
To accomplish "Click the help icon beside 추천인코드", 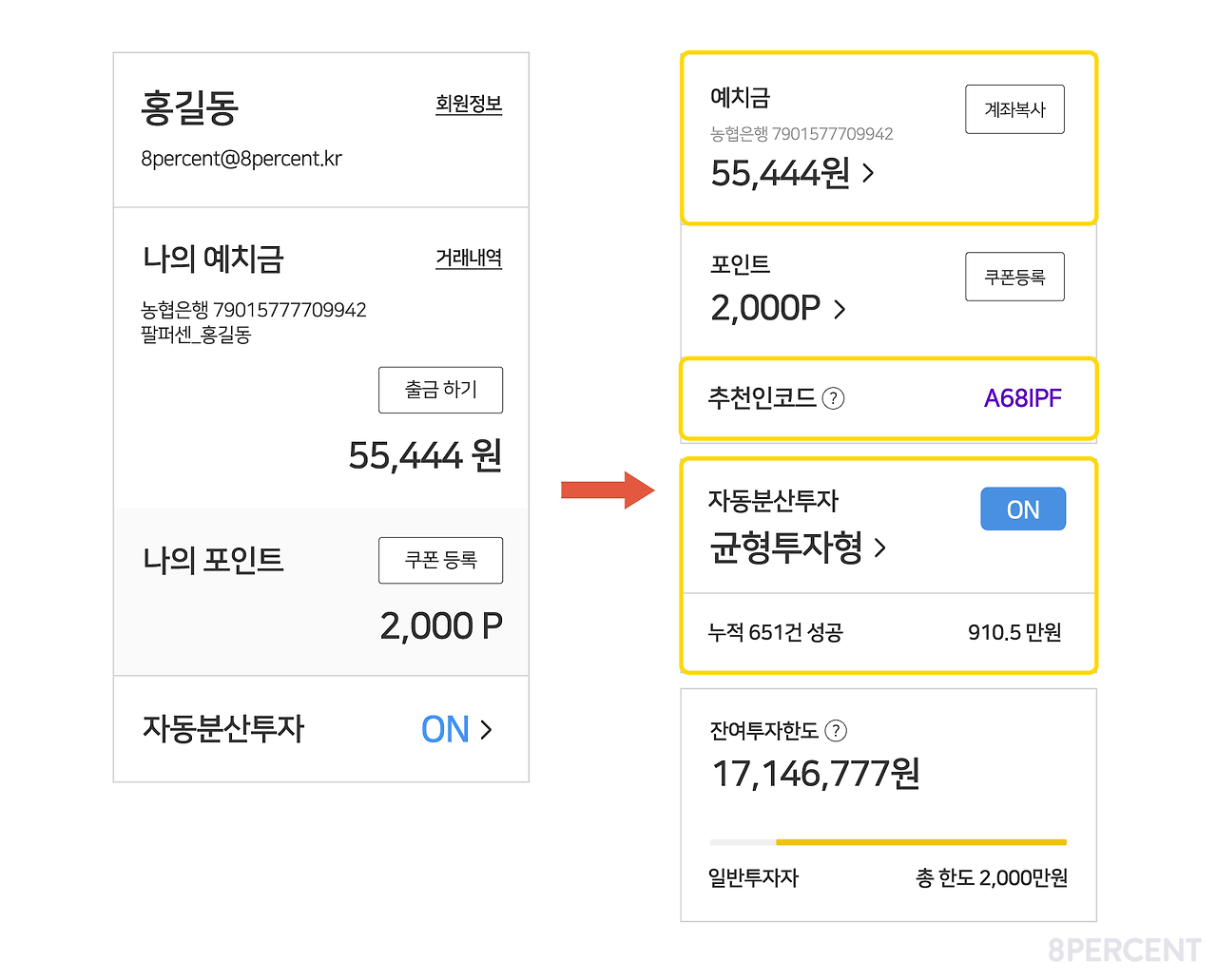I will coord(833,398).
